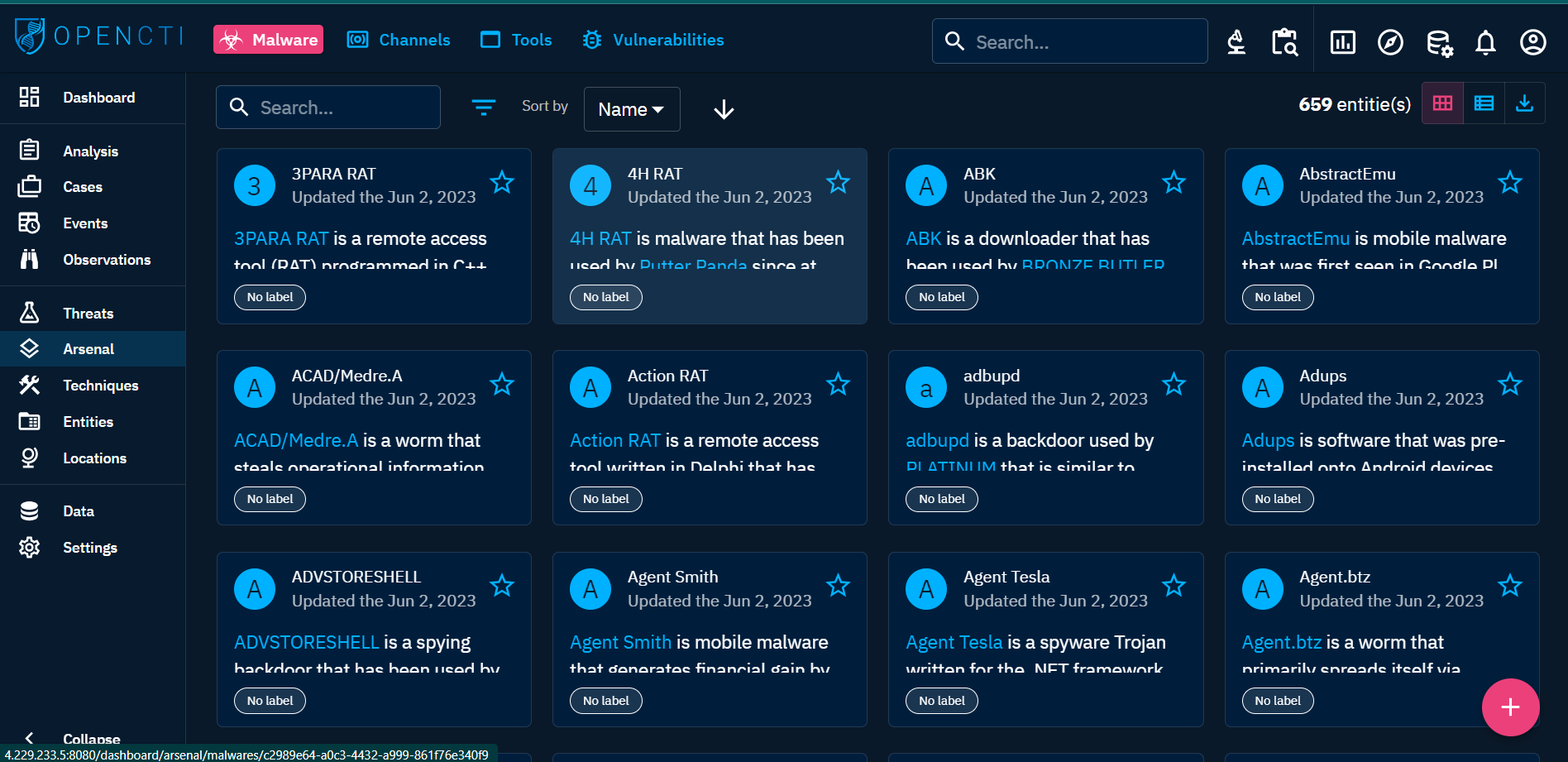Add new malware with plus button
Viewport: 1568px width, 762px height.
1510,707
